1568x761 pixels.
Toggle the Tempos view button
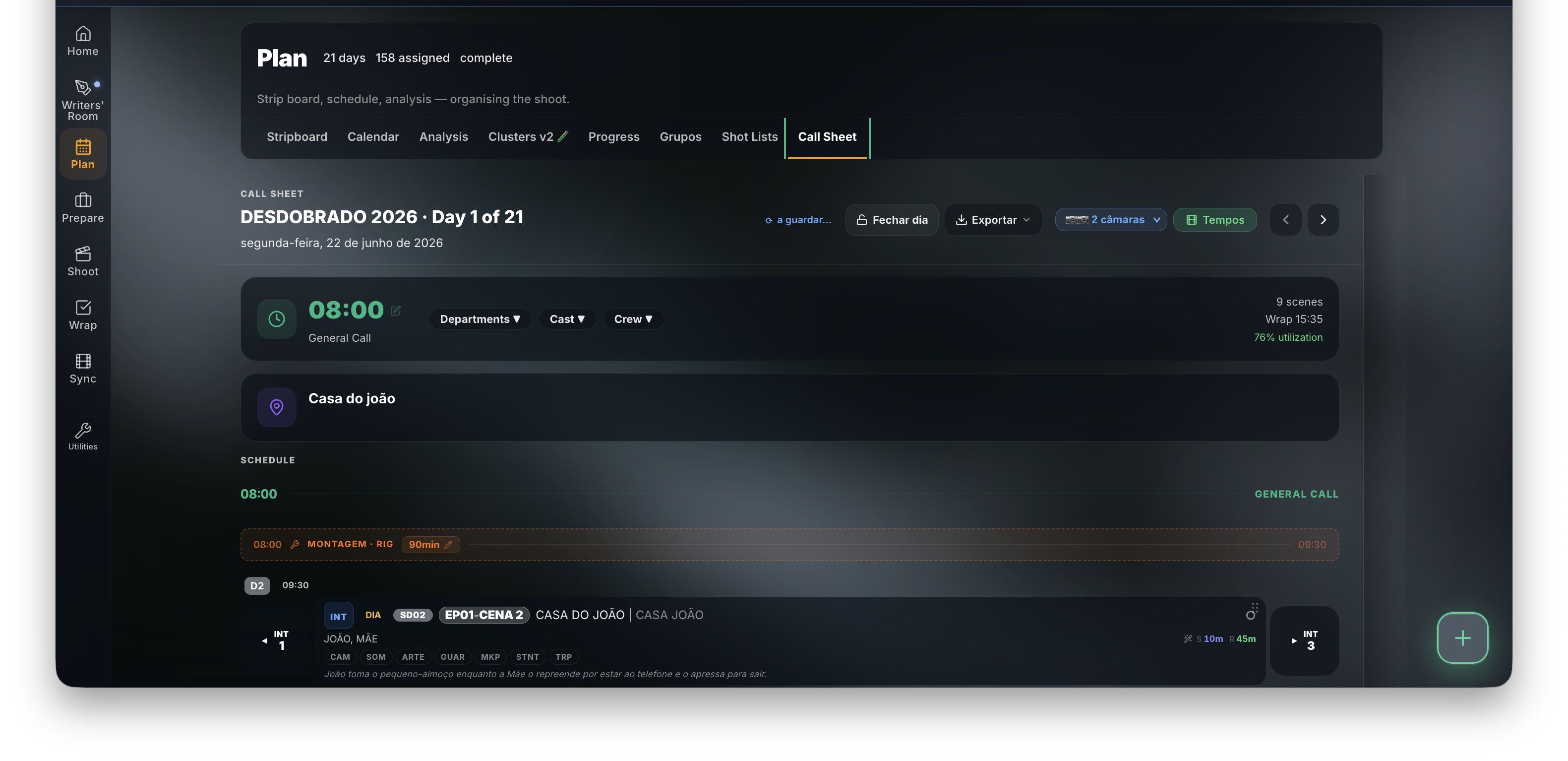point(1214,220)
